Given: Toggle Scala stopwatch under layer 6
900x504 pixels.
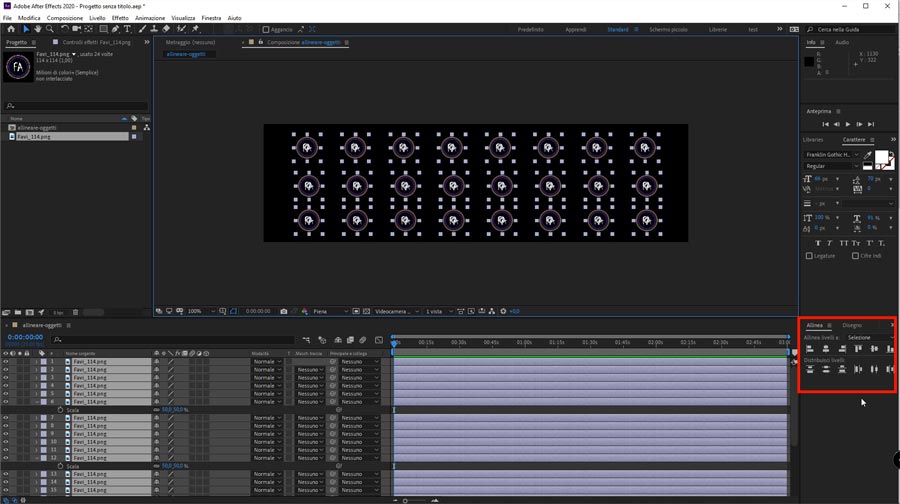Looking at the screenshot, I should [x=60, y=410].
